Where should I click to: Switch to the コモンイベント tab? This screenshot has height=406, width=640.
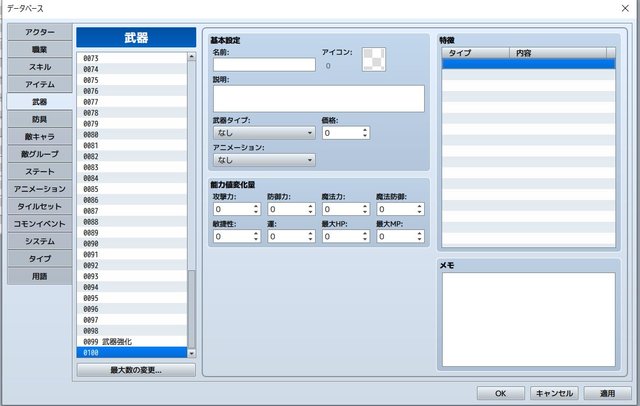40,224
